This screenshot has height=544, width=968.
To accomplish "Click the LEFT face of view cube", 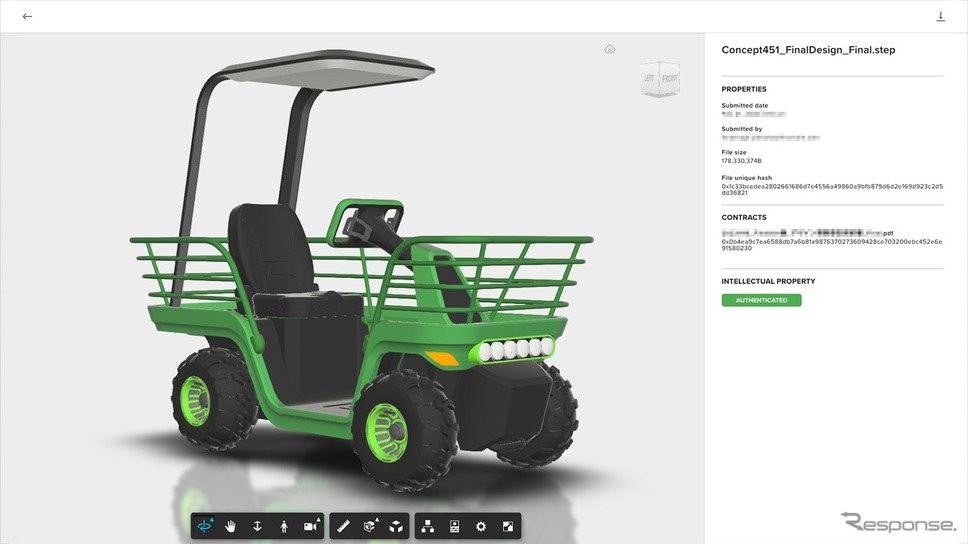I will [x=649, y=78].
